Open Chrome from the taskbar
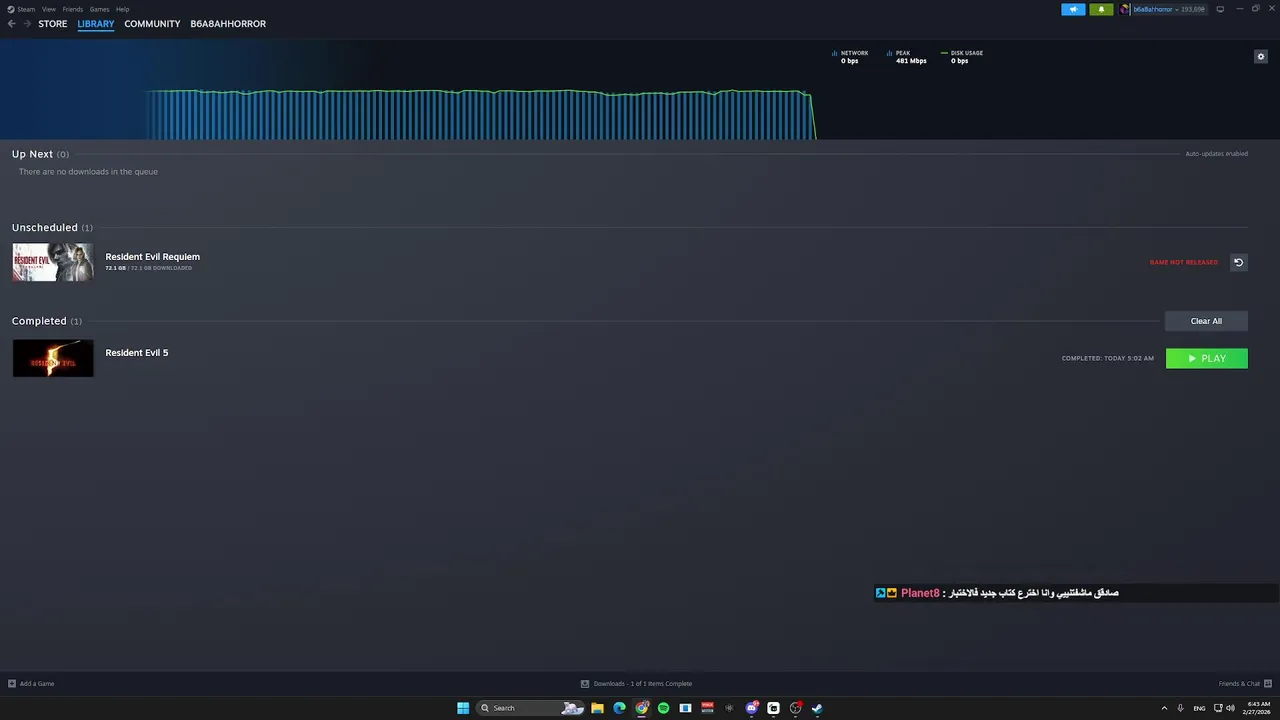 [642, 708]
